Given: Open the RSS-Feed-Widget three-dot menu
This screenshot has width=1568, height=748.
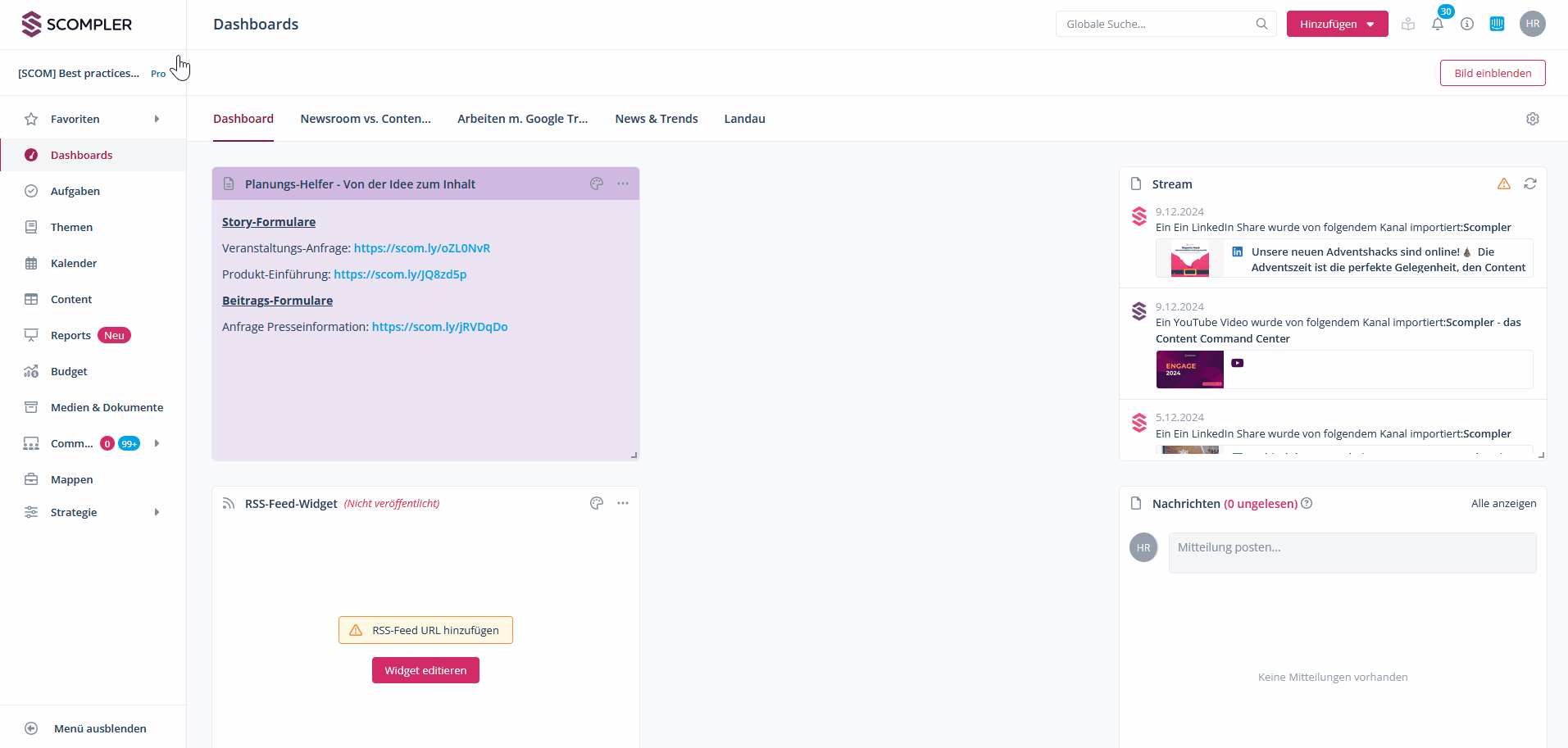Looking at the screenshot, I should (623, 503).
